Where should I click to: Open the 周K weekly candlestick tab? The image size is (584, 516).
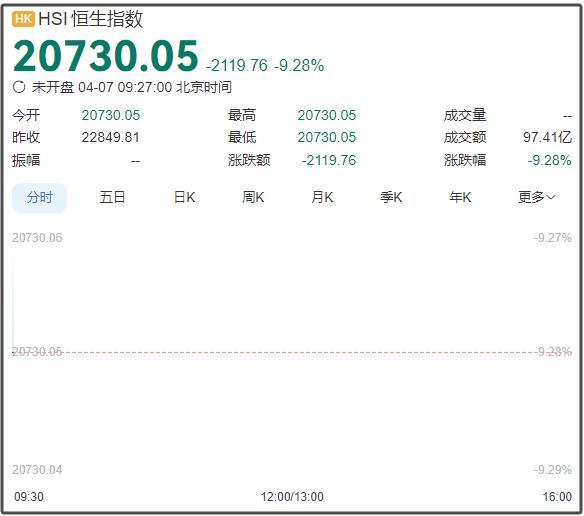[253, 197]
